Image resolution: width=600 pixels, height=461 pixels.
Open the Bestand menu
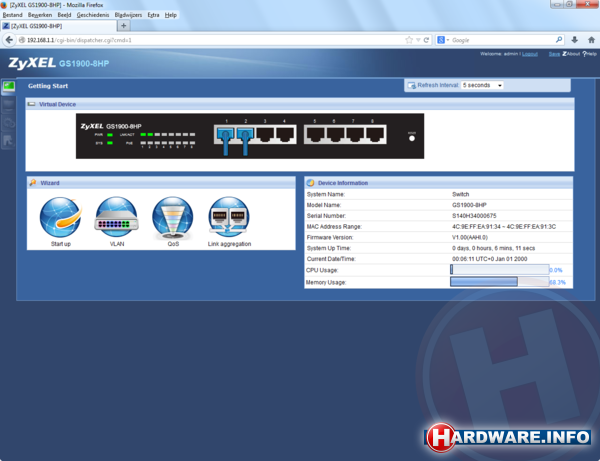coord(12,15)
